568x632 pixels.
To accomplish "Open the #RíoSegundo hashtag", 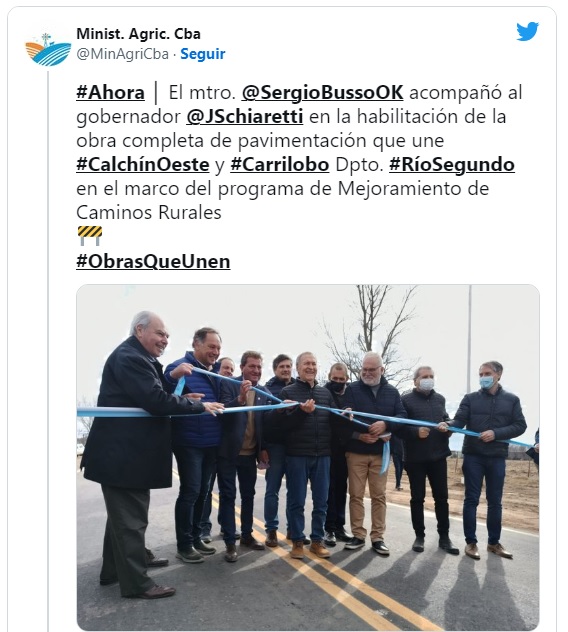I will coord(452,165).
